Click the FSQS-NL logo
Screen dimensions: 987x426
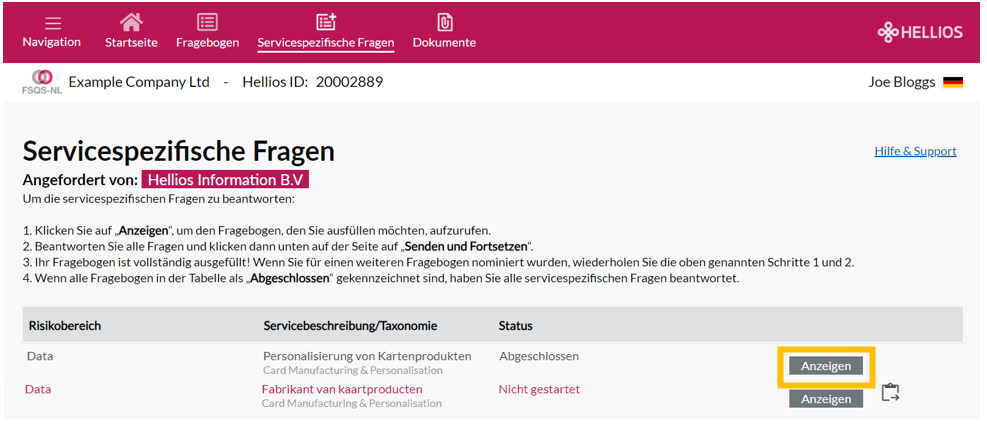click(x=42, y=82)
